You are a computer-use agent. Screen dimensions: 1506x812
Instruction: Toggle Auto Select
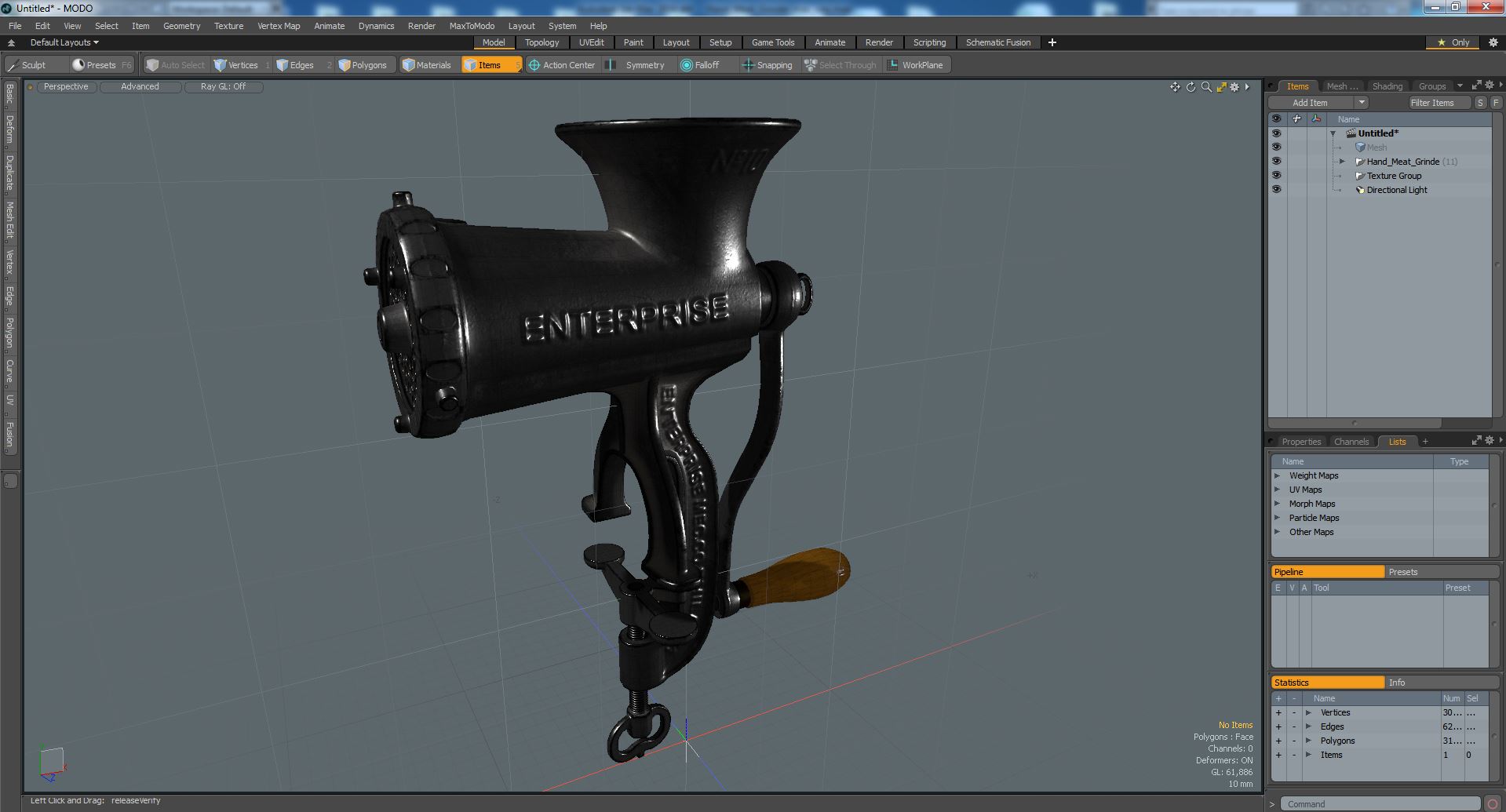click(175, 65)
